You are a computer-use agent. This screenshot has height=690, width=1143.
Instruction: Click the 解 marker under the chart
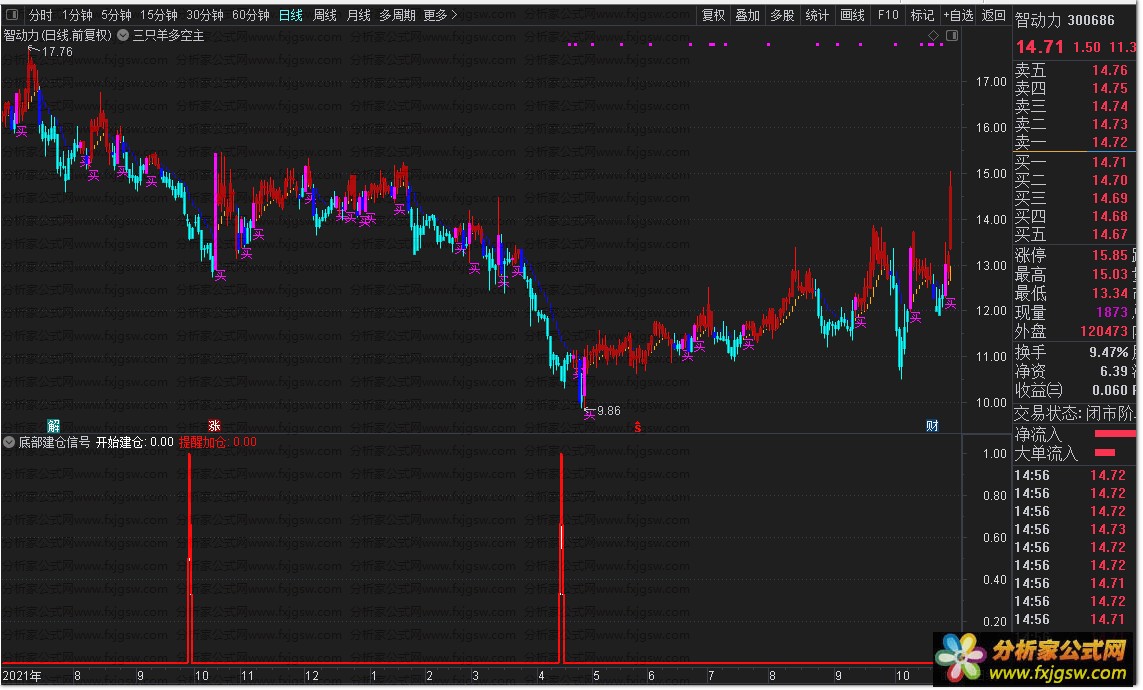coord(53,426)
